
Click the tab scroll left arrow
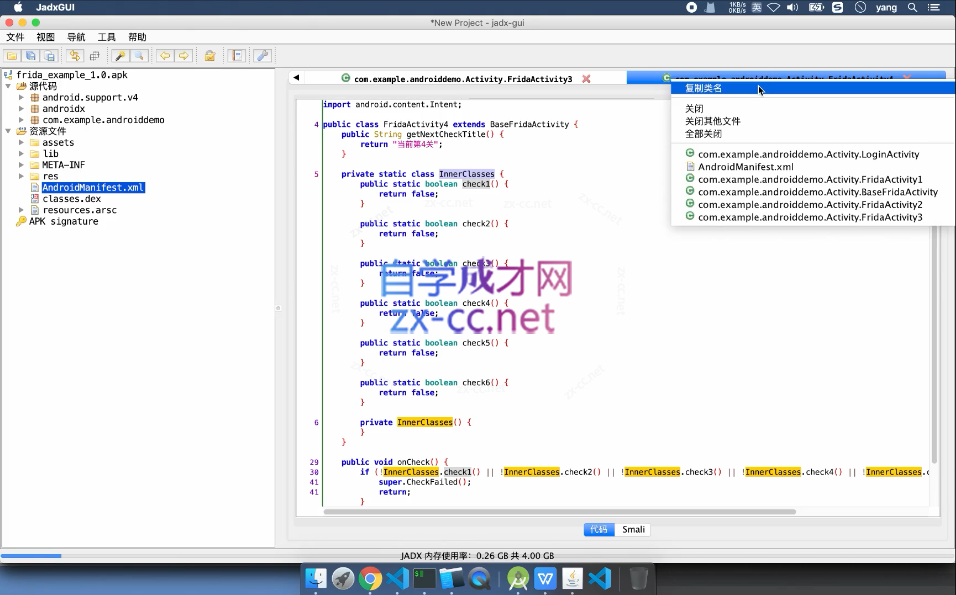tap(296, 77)
